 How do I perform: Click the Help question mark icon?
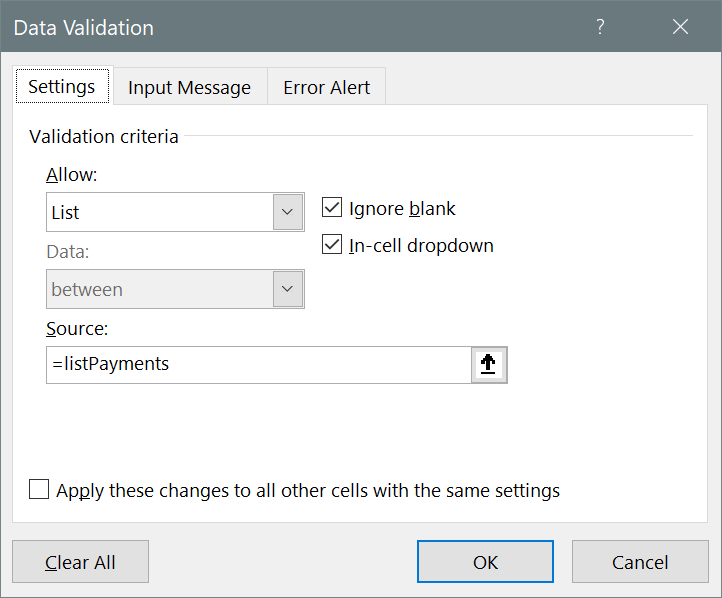coord(600,27)
